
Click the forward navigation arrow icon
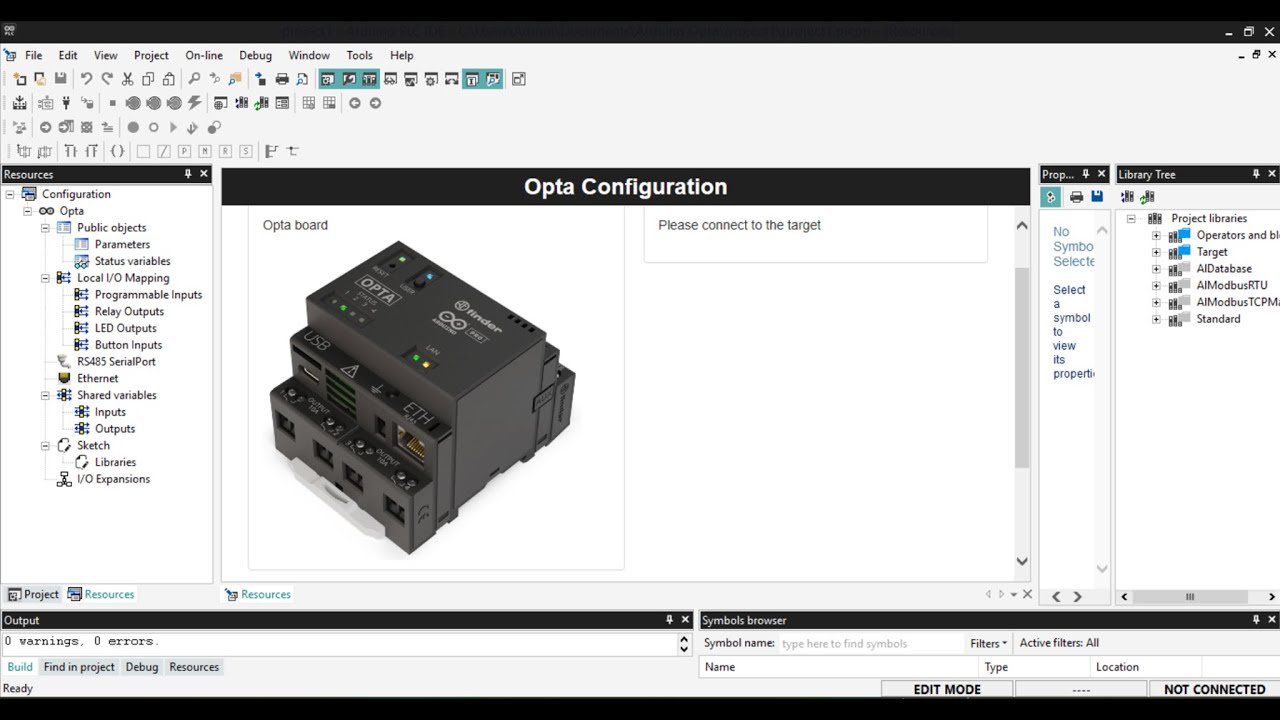(x=375, y=103)
